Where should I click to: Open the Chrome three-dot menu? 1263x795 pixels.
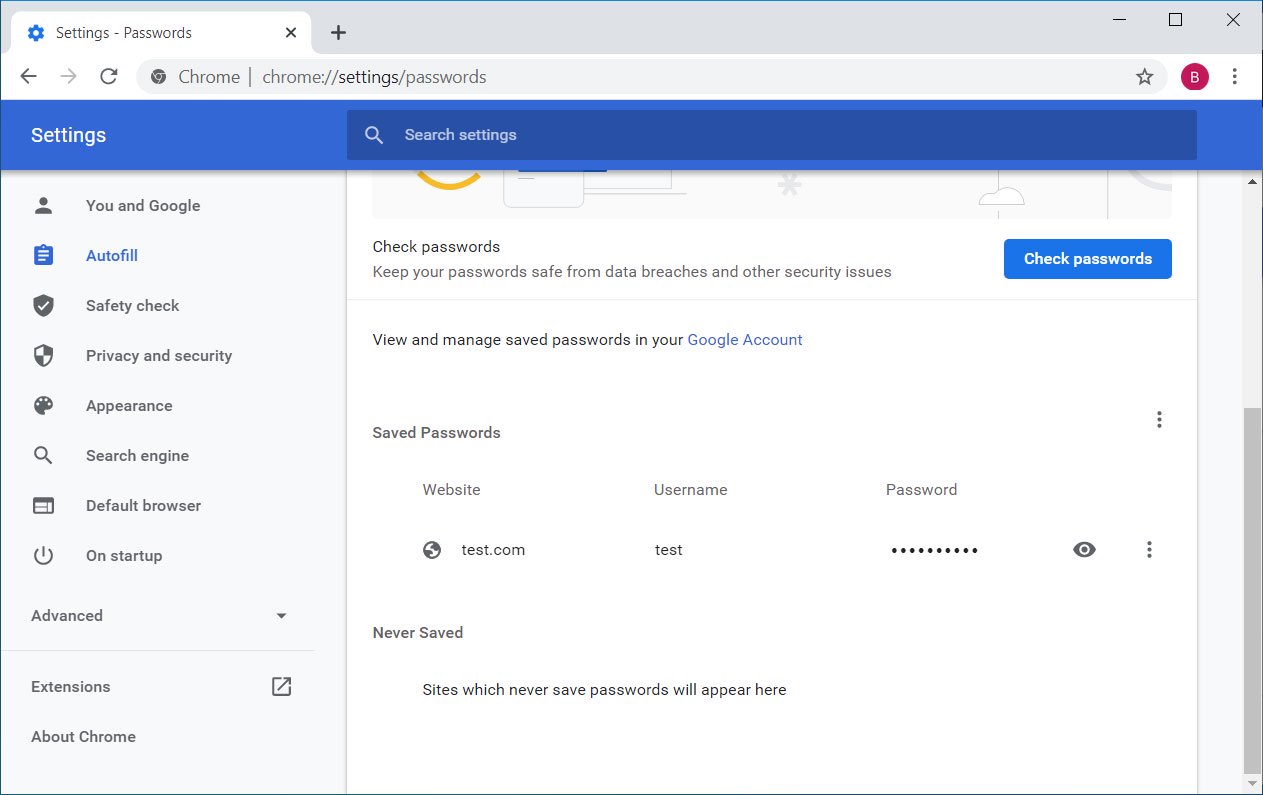[1235, 77]
